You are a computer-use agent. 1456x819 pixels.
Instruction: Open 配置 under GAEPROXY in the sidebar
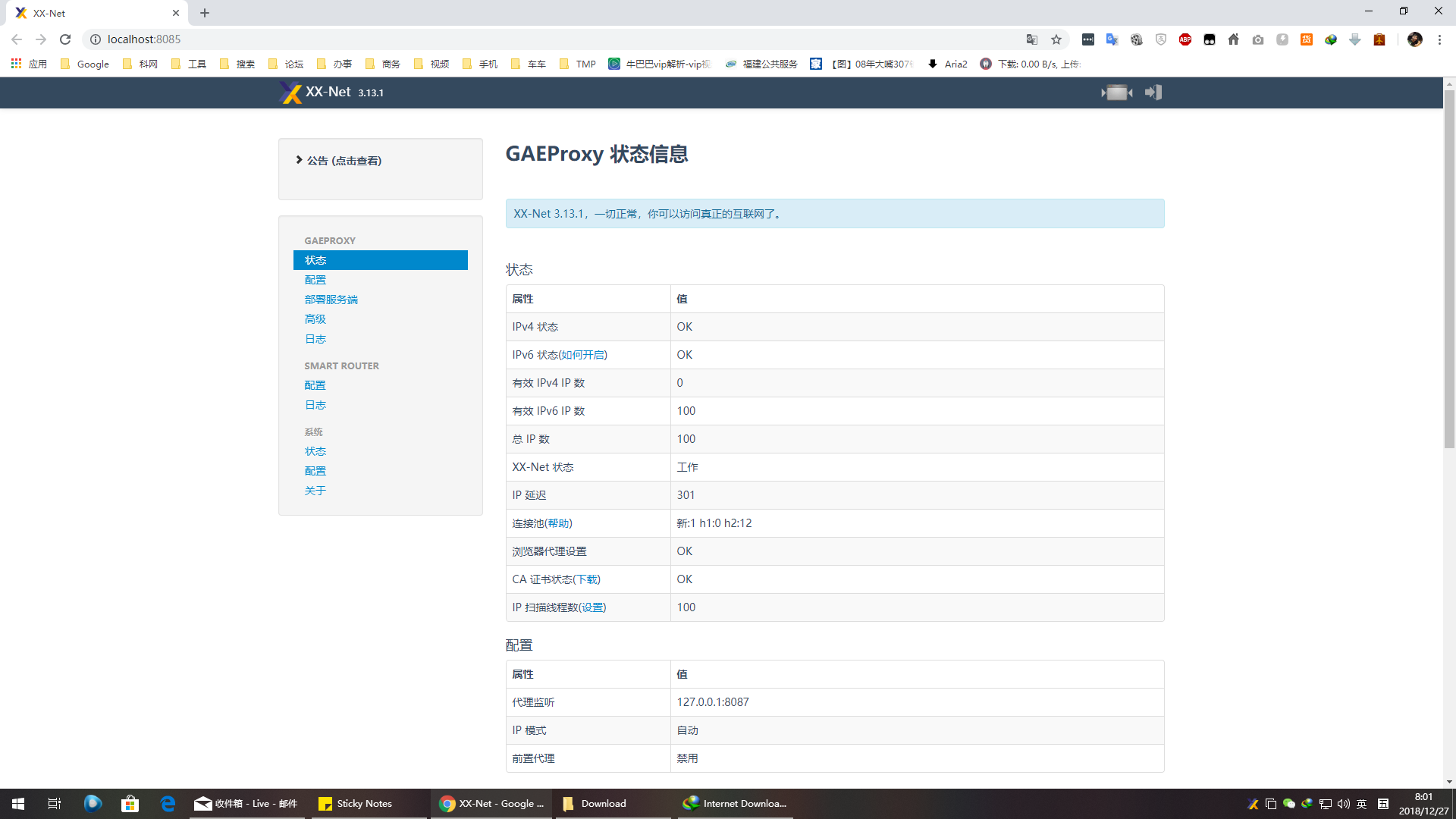point(315,280)
